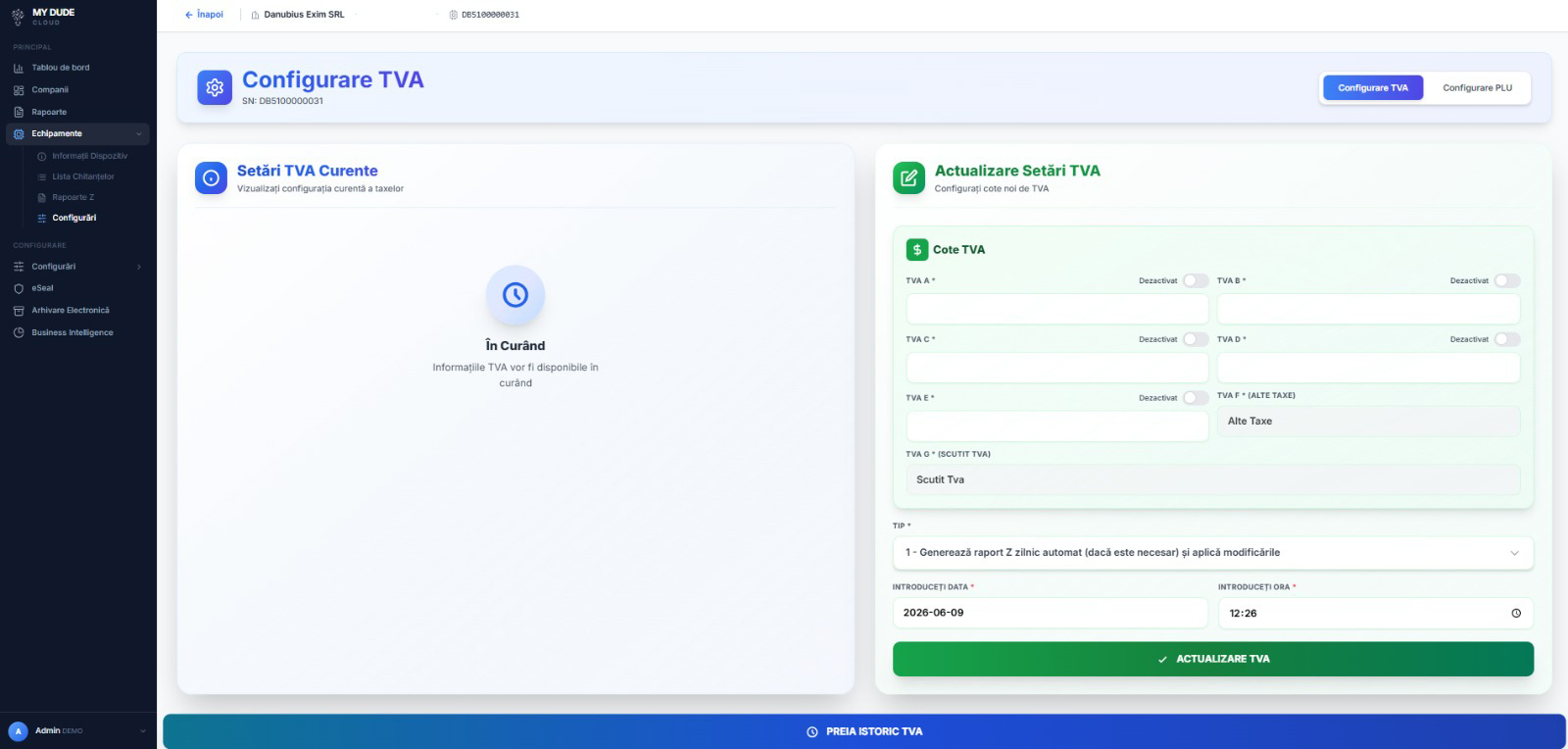Viewport: 1568px width, 749px height.
Task: Collapse the Echipamente sidebar chevron
Action: [138, 134]
